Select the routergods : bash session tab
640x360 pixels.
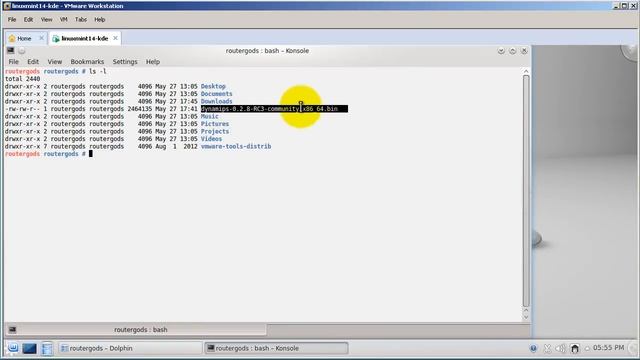pyautogui.click(x=136, y=329)
